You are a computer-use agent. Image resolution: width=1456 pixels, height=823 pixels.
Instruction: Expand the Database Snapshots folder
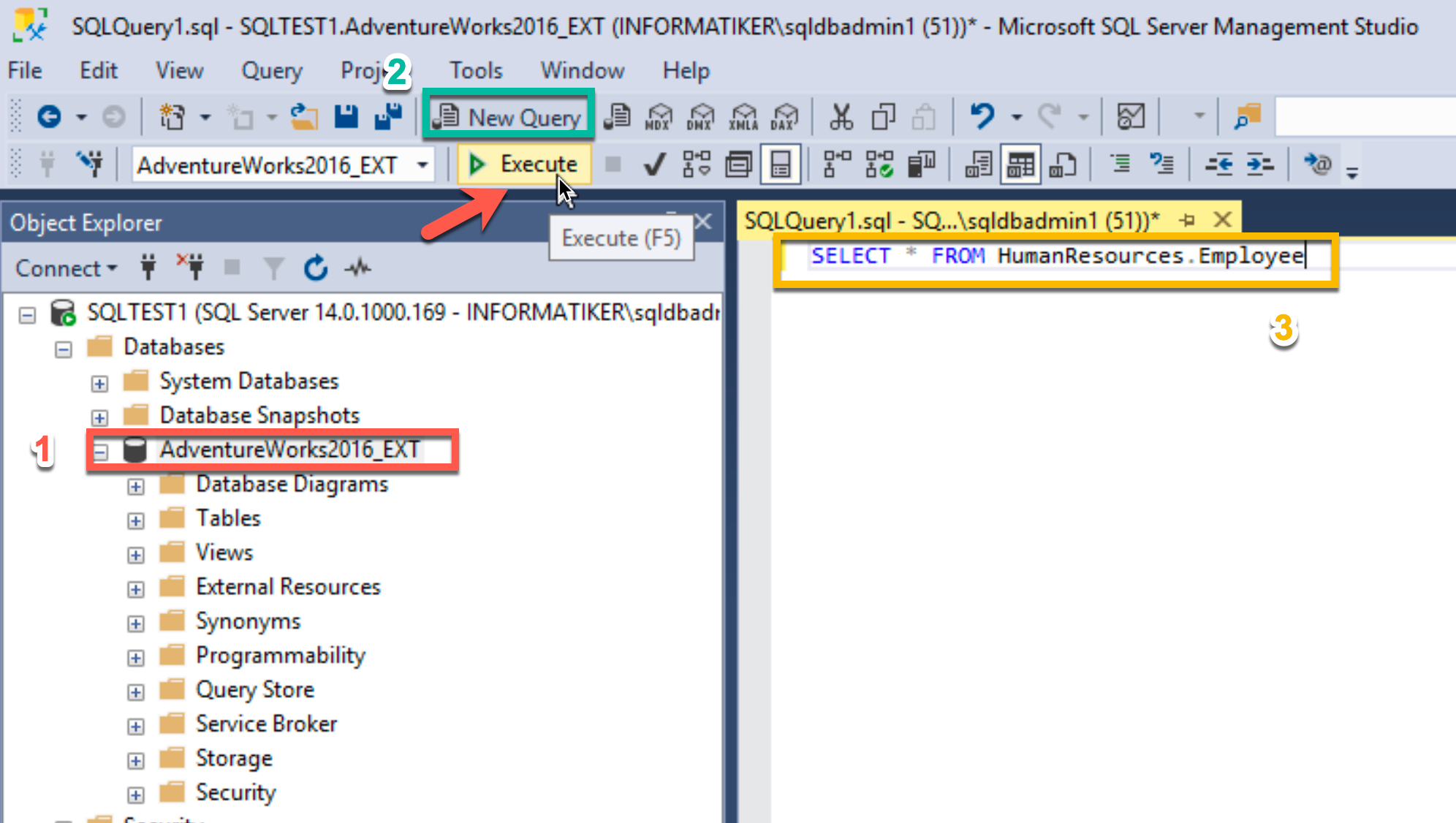[100, 418]
